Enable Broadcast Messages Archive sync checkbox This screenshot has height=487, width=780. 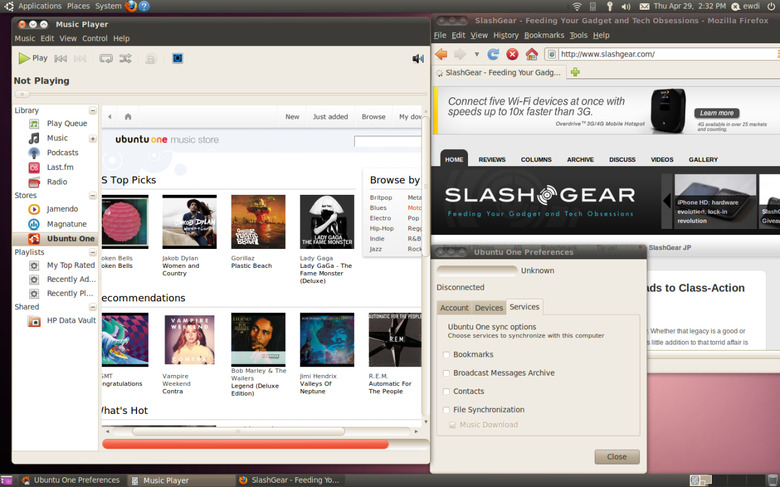[446, 373]
